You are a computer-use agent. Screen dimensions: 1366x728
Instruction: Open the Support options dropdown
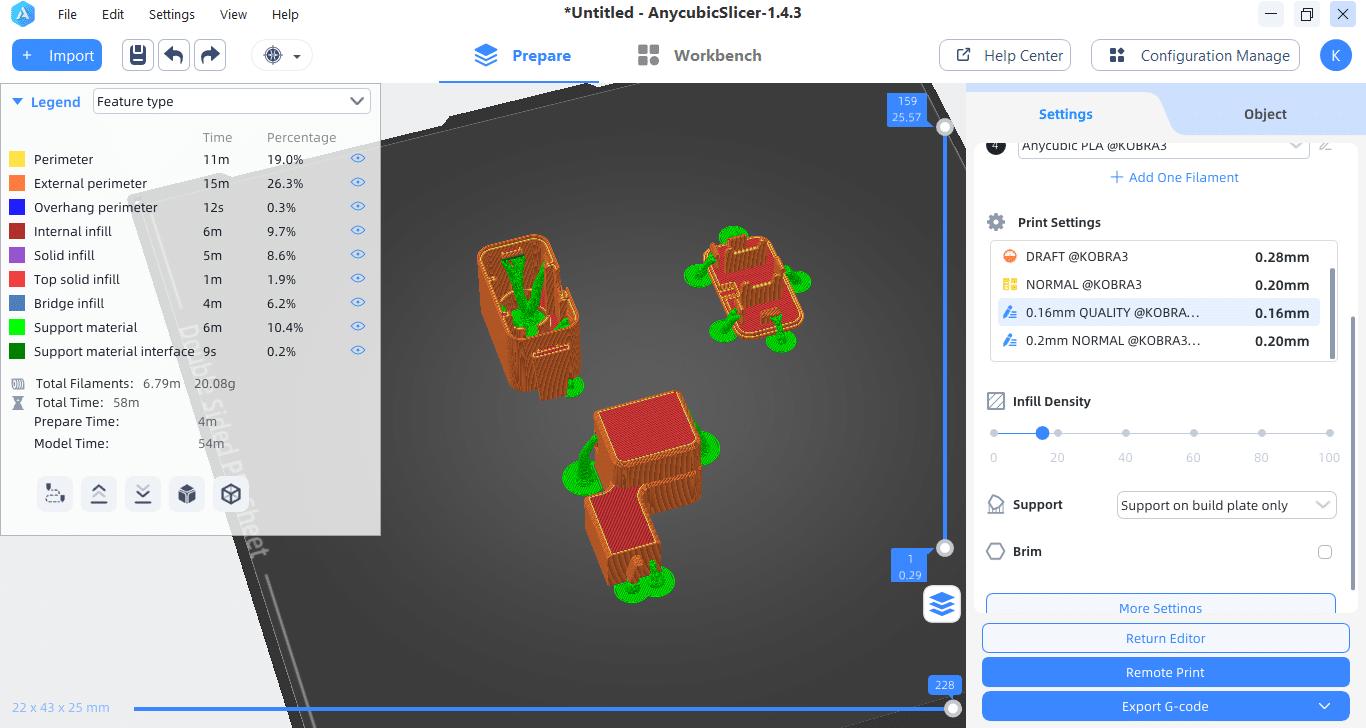[x=1226, y=505]
